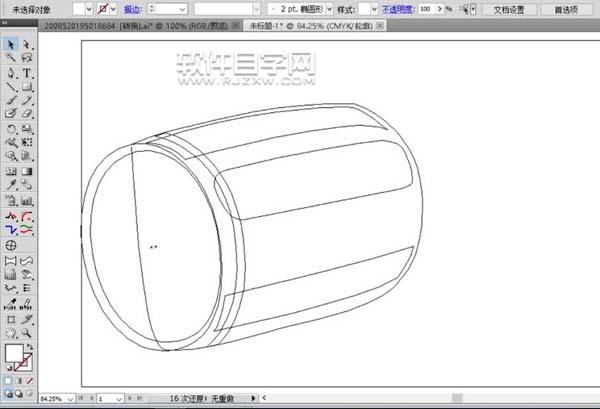This screenshot has width=600, height=409.
Task: Select the Lasso tool
Action: click(x=27, y=59)
